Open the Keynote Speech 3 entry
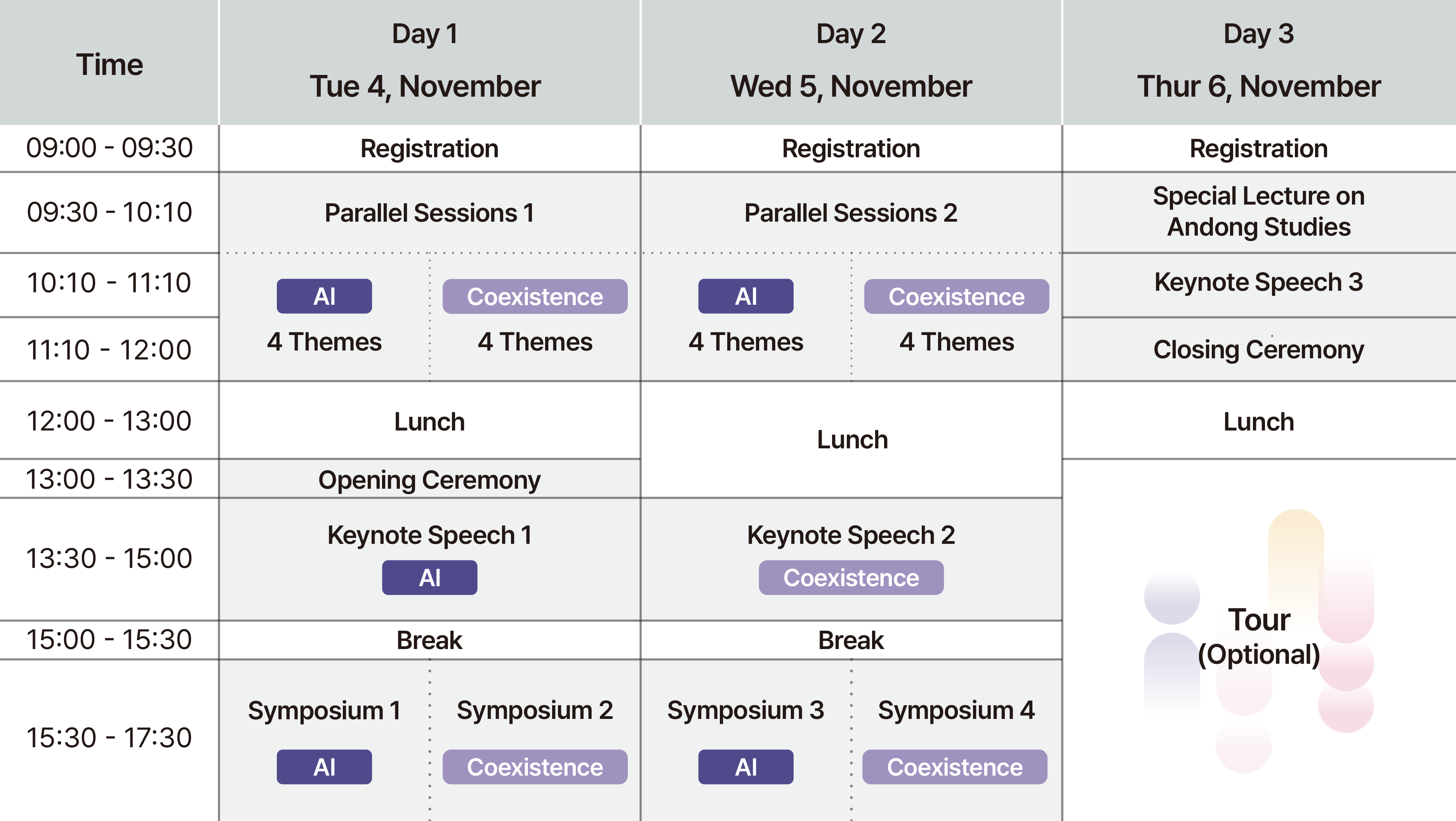The height and width of the screenshot is (821, 1456). 1258,282
